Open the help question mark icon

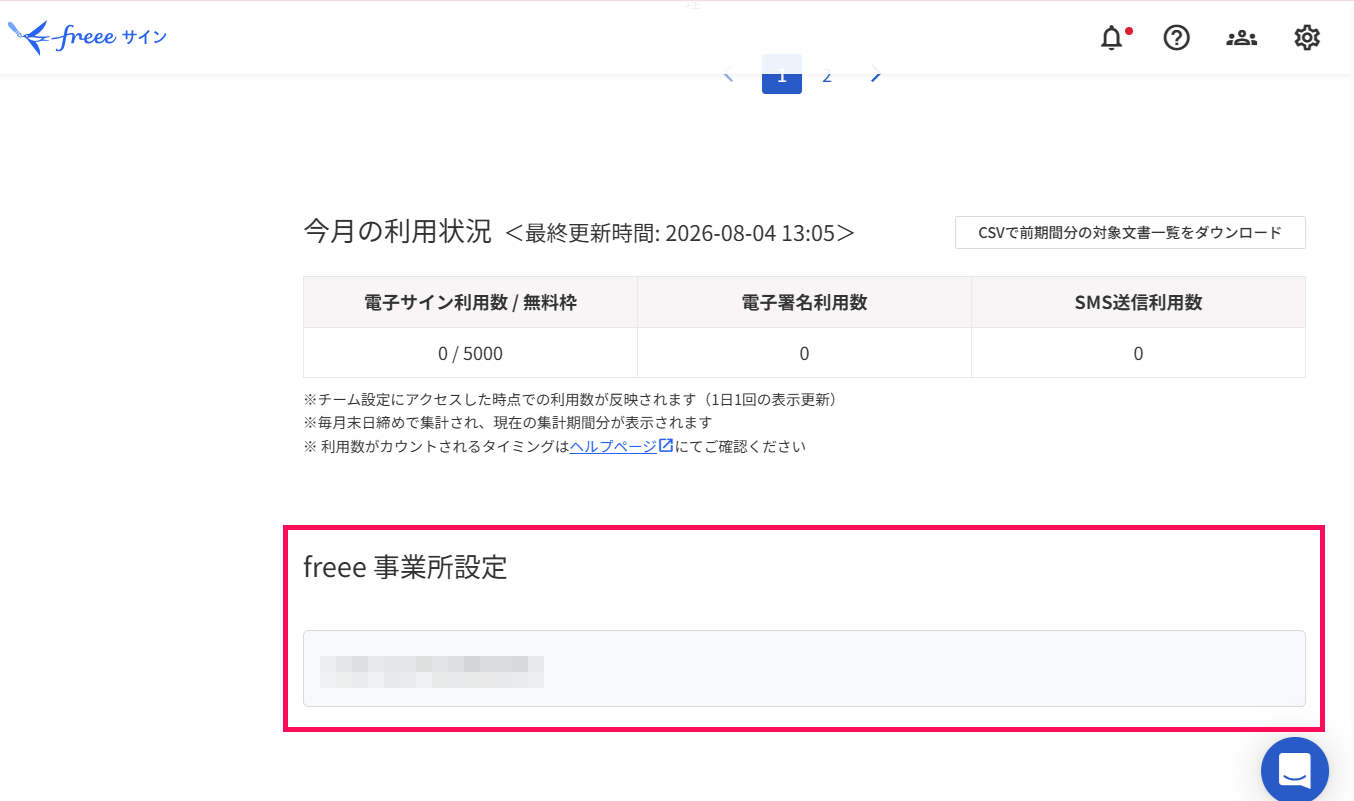coord(1177,38)
